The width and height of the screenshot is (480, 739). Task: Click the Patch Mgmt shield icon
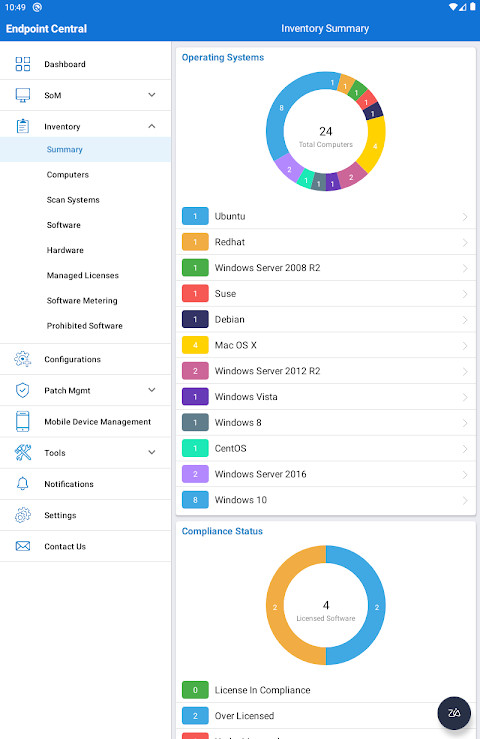[23, 390]
